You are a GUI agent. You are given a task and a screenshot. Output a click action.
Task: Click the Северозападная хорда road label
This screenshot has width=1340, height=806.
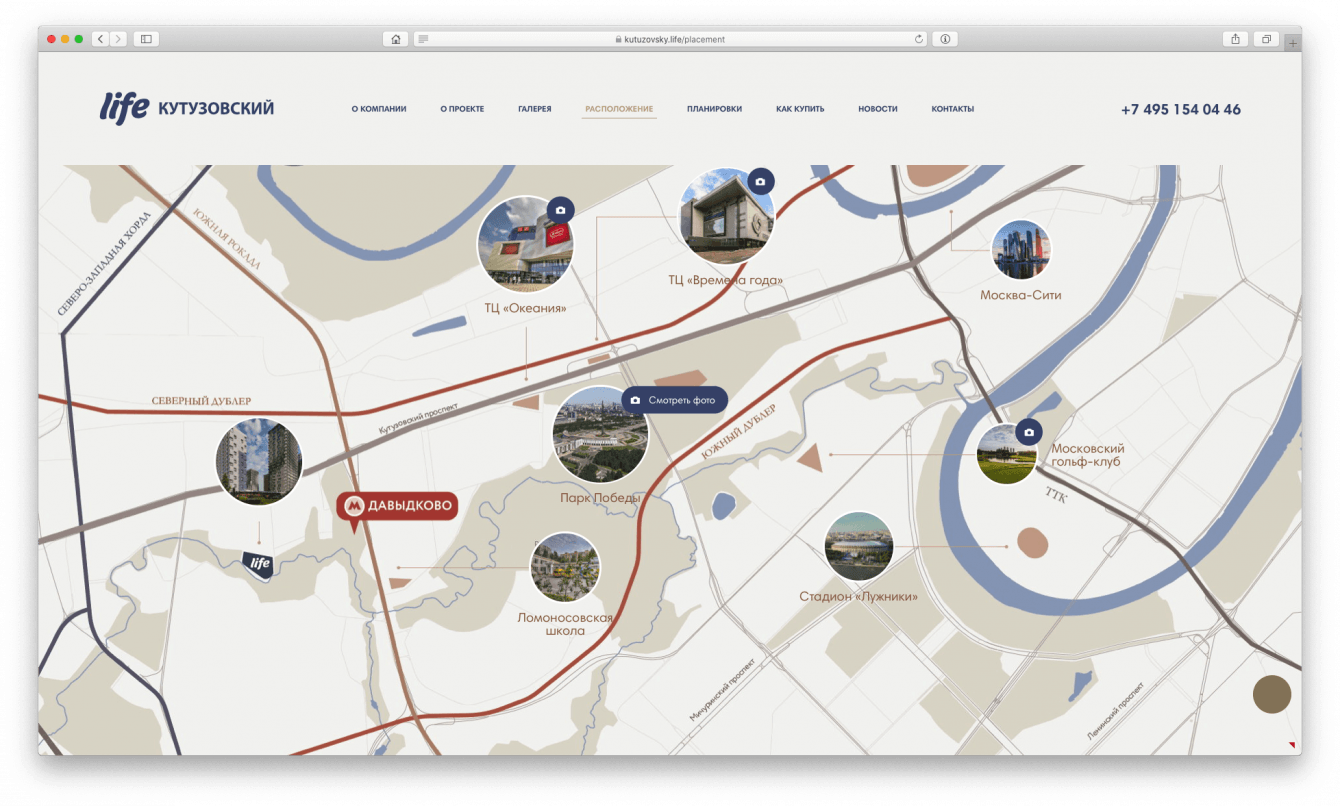point(104,264)
